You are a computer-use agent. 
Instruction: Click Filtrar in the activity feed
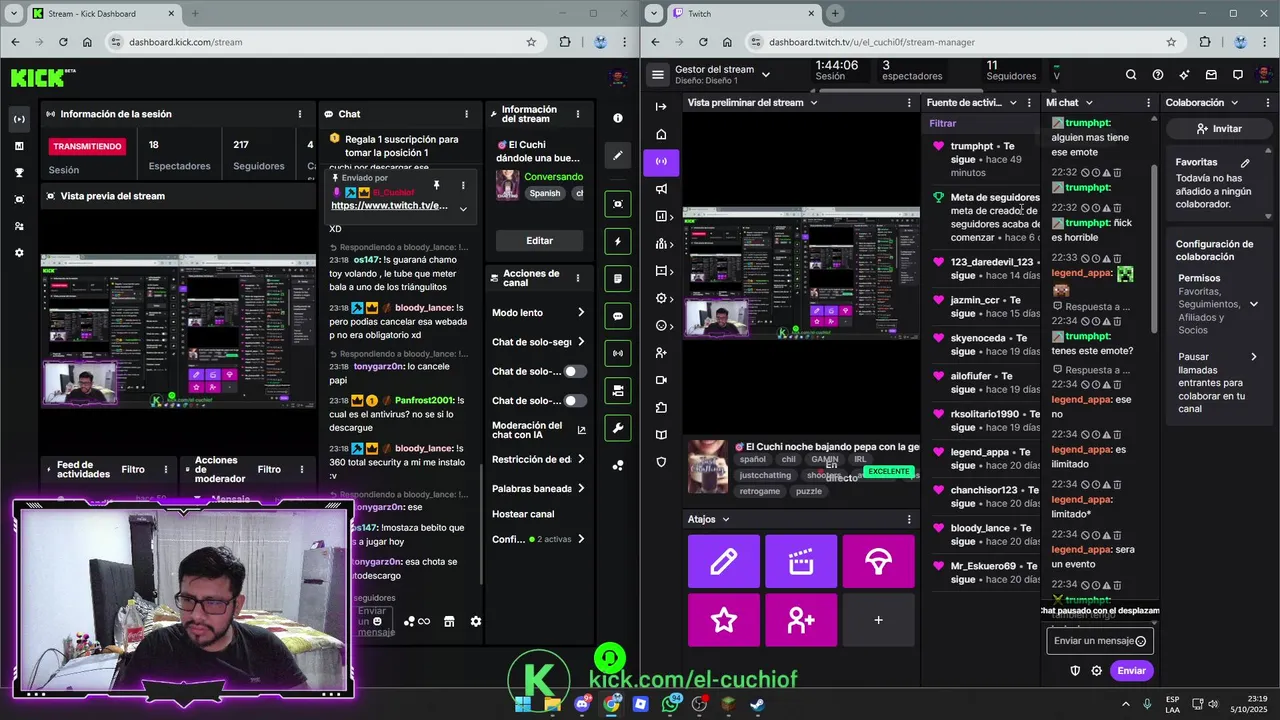pos(943,124)
